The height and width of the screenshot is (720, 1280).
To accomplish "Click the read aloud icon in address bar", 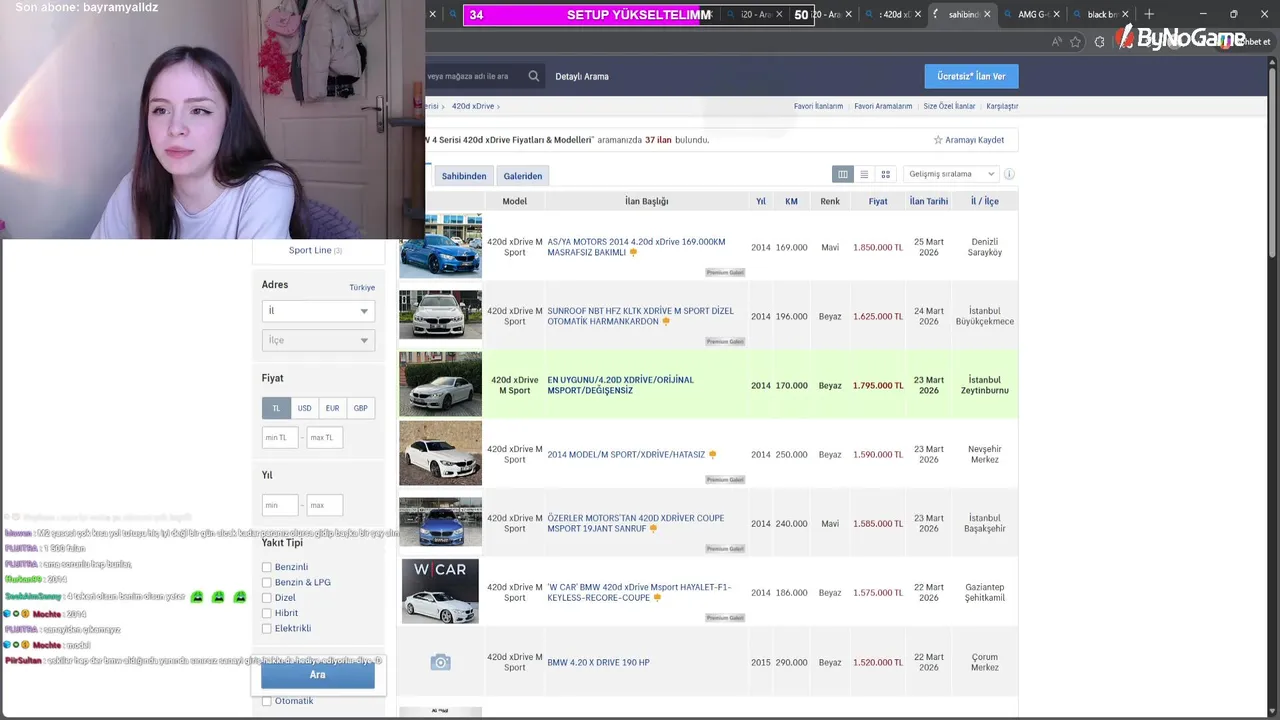I will [x=1057, y=42].
